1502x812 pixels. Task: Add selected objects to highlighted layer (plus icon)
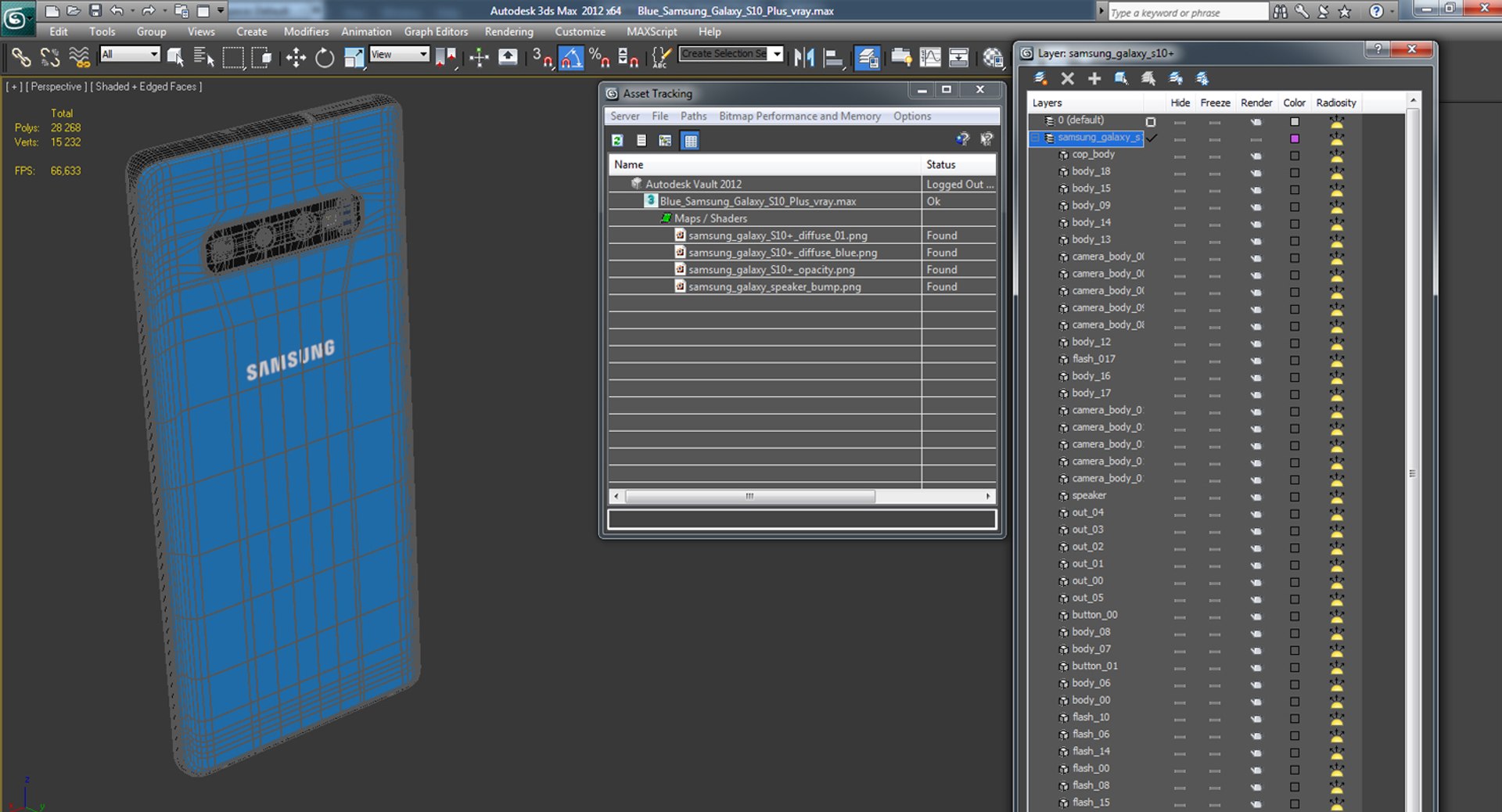pos(1094,78)
